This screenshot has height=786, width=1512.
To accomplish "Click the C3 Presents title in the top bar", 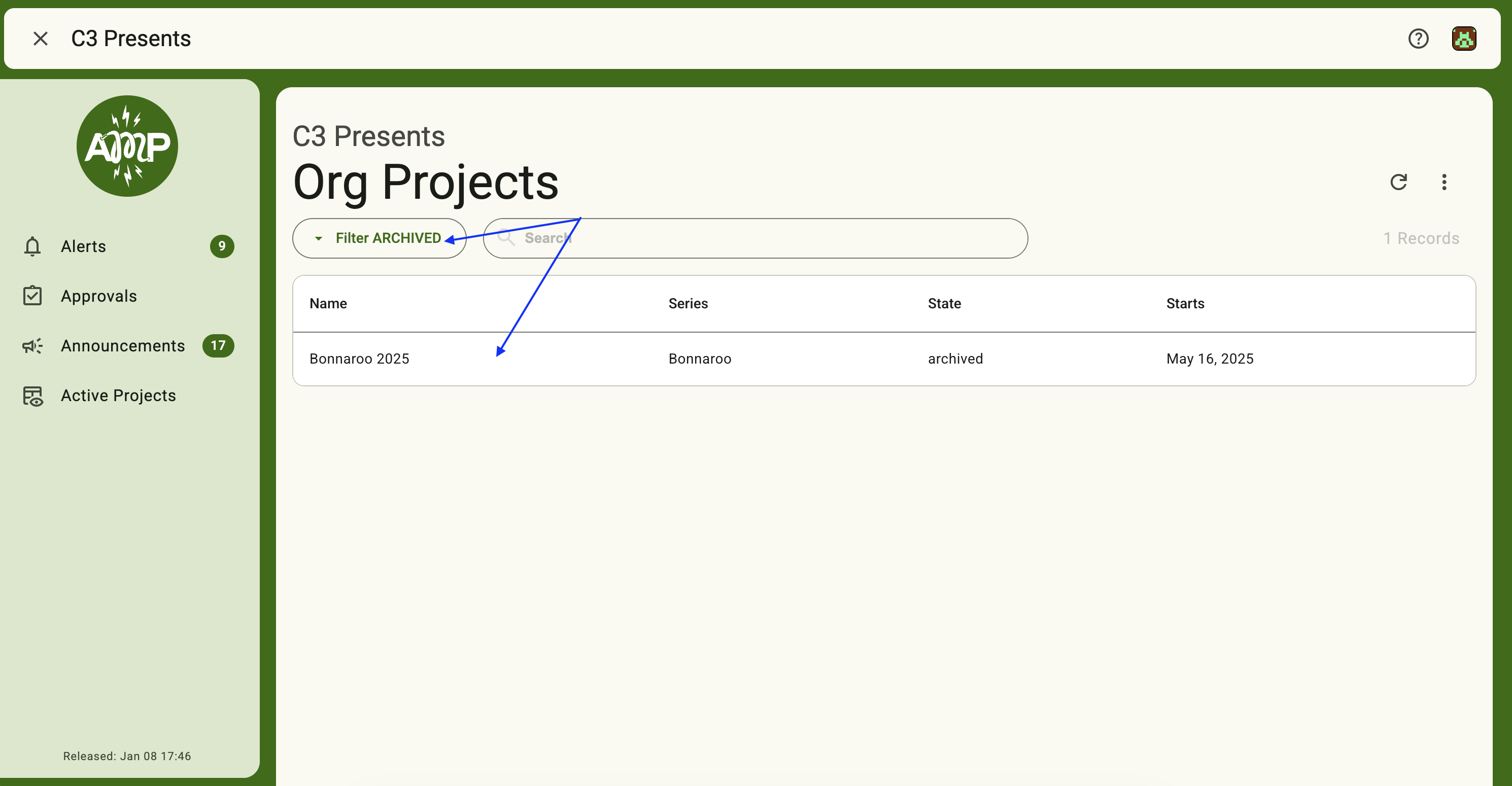I will pyautogui.click(x=131, y=39).
